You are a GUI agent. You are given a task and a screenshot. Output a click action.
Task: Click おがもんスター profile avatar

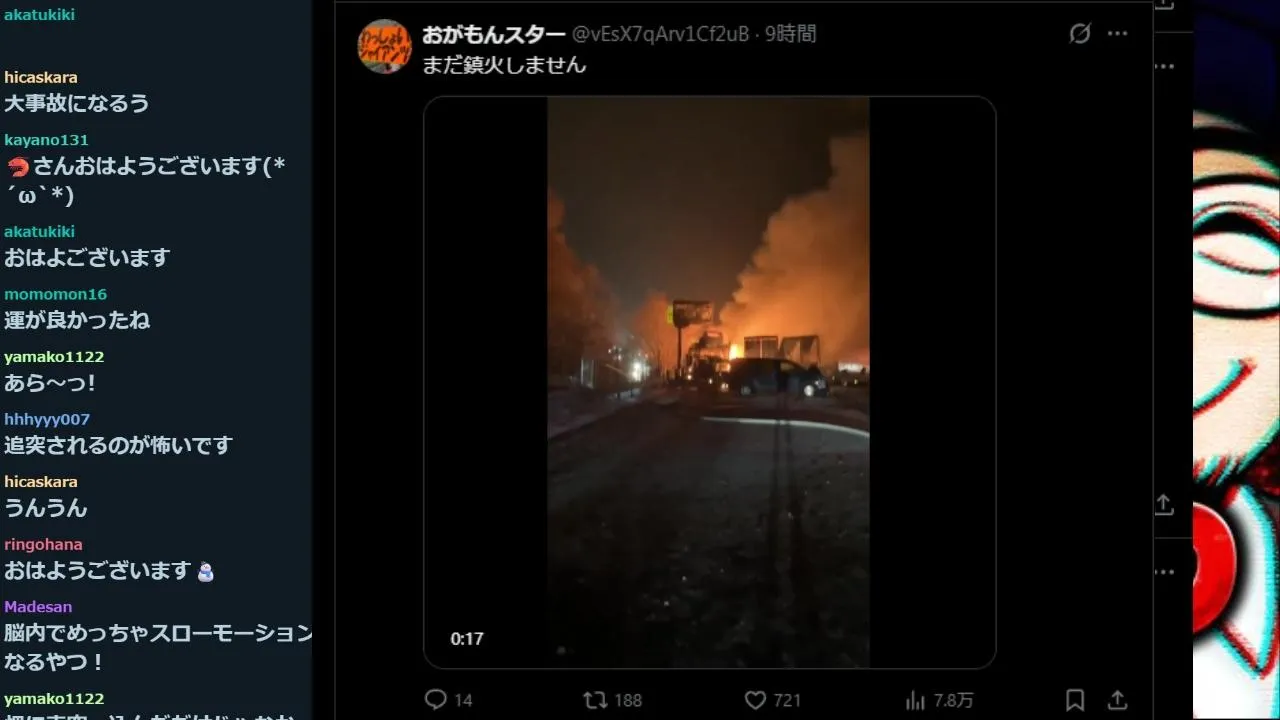pyautogui.click(x=384, y=46)
